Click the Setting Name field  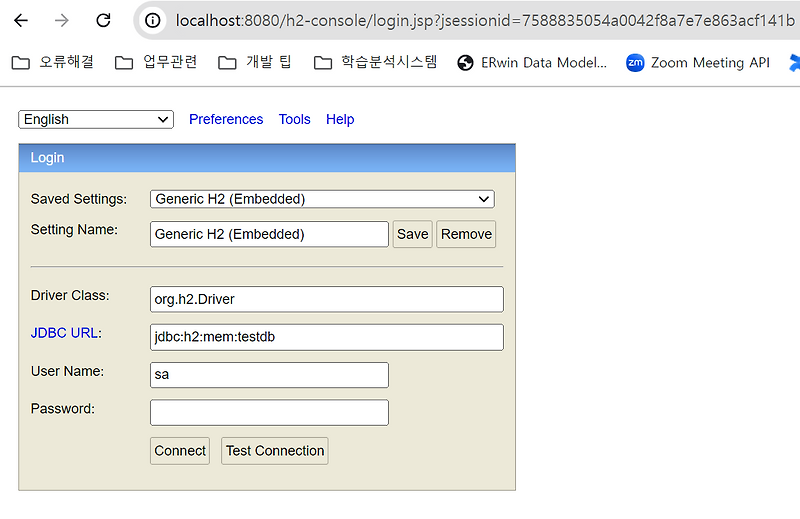tap(269, 234)
